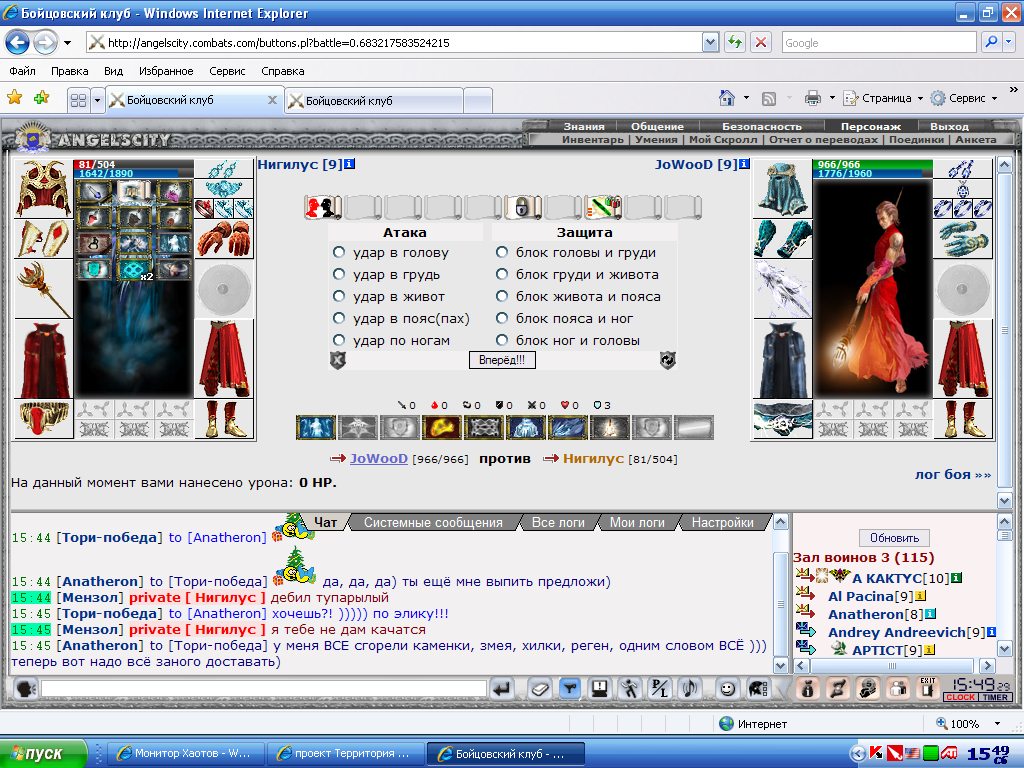Open the address bar URL dropdown arrow
The height and width of the screenshot is (768, 1024).
pos(711,42)
